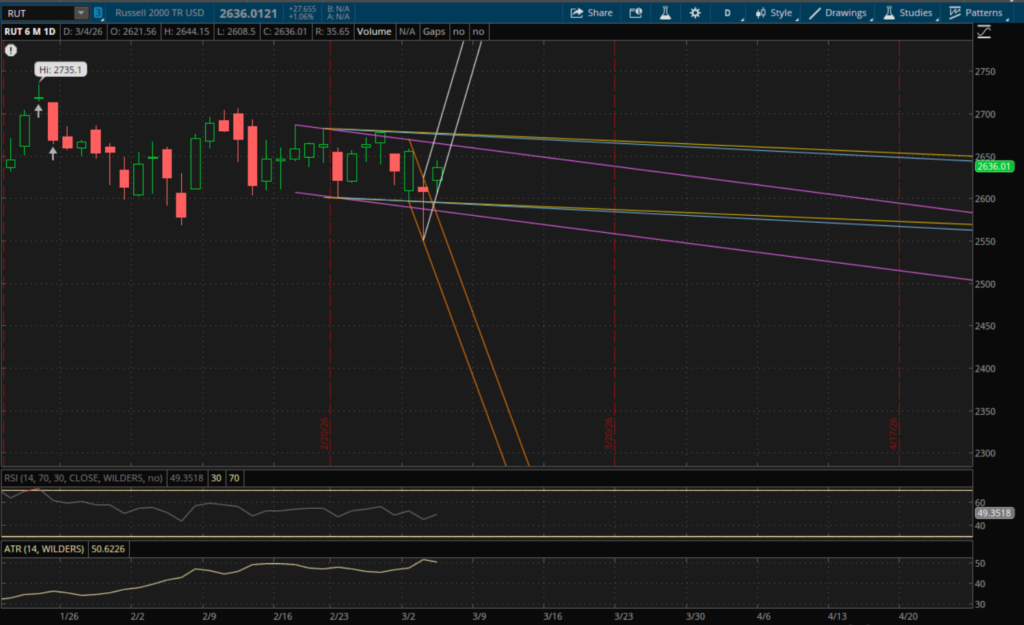Toggle the Gaps setting label
Screen dimensions: 1024x625
pos(433,32)
